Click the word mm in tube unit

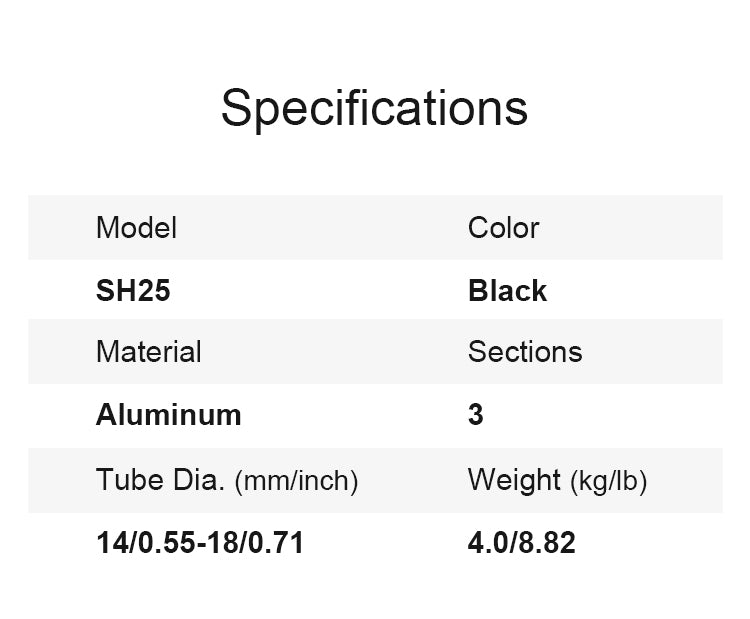[260, 482]
